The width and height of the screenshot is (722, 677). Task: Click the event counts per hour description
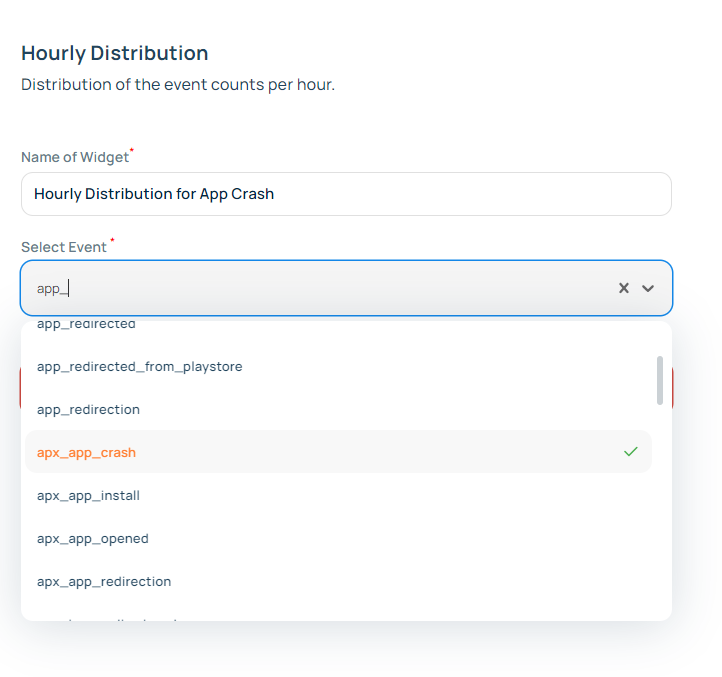coord(178,84)
